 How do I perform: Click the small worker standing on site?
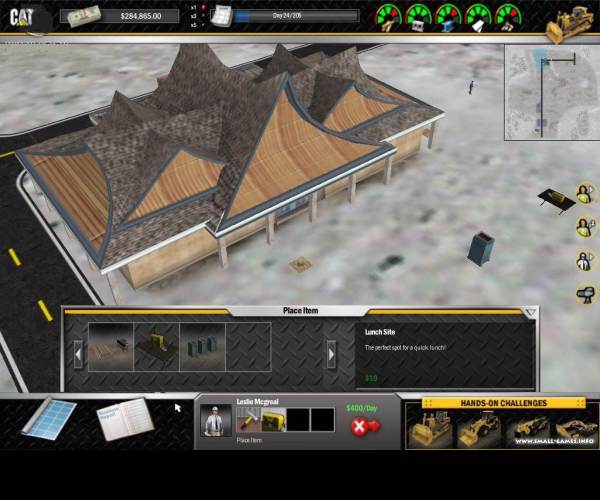[x=471, y=88]
